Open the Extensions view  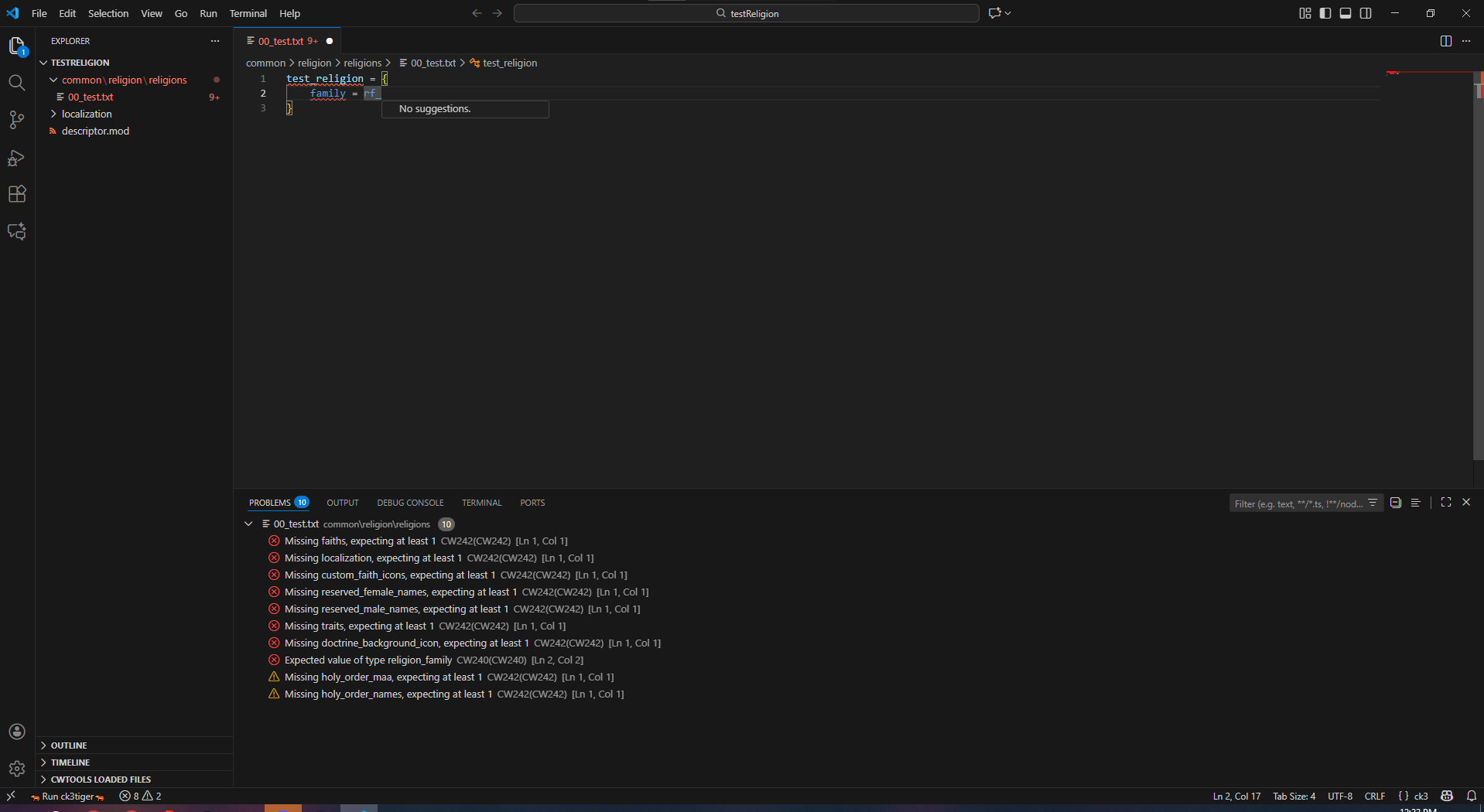click(17, 194)
